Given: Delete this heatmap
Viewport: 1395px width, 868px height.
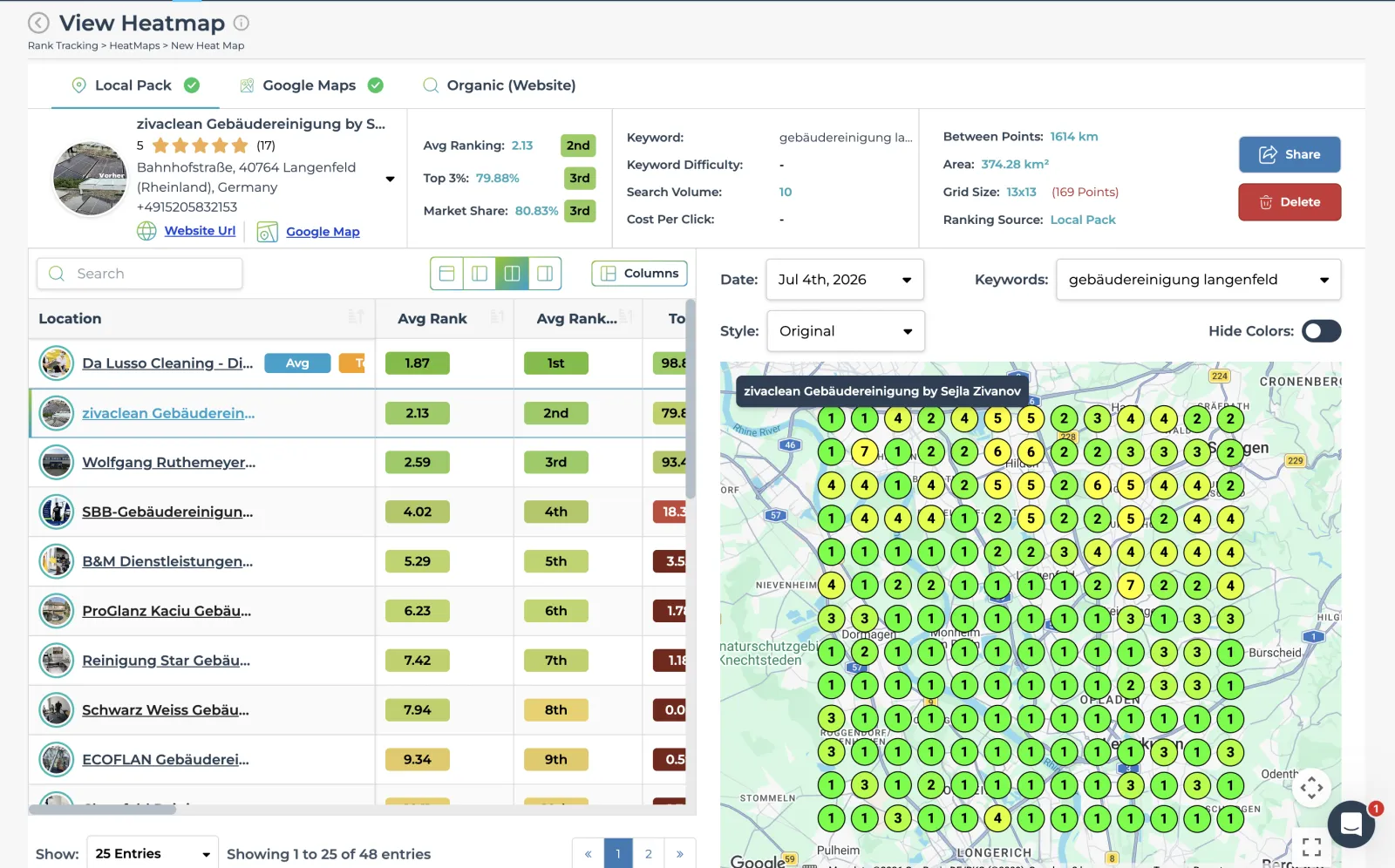Looking at the screenshot, I should tap(1290, 202).
